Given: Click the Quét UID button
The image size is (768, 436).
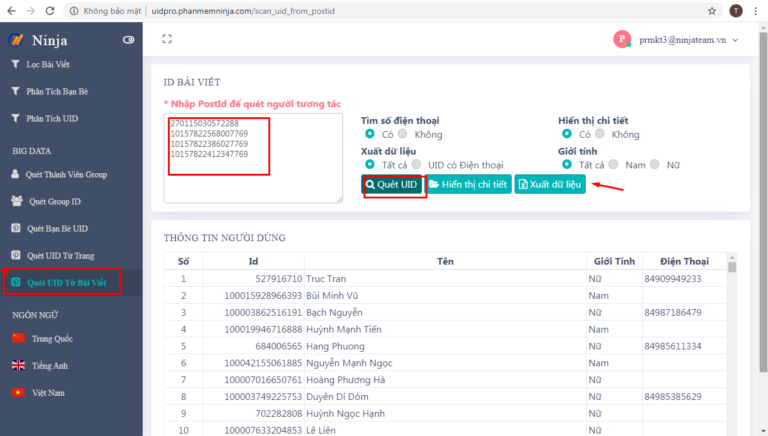Looking at the screenshot, I should pyautogui.click(x=392, y=184).
